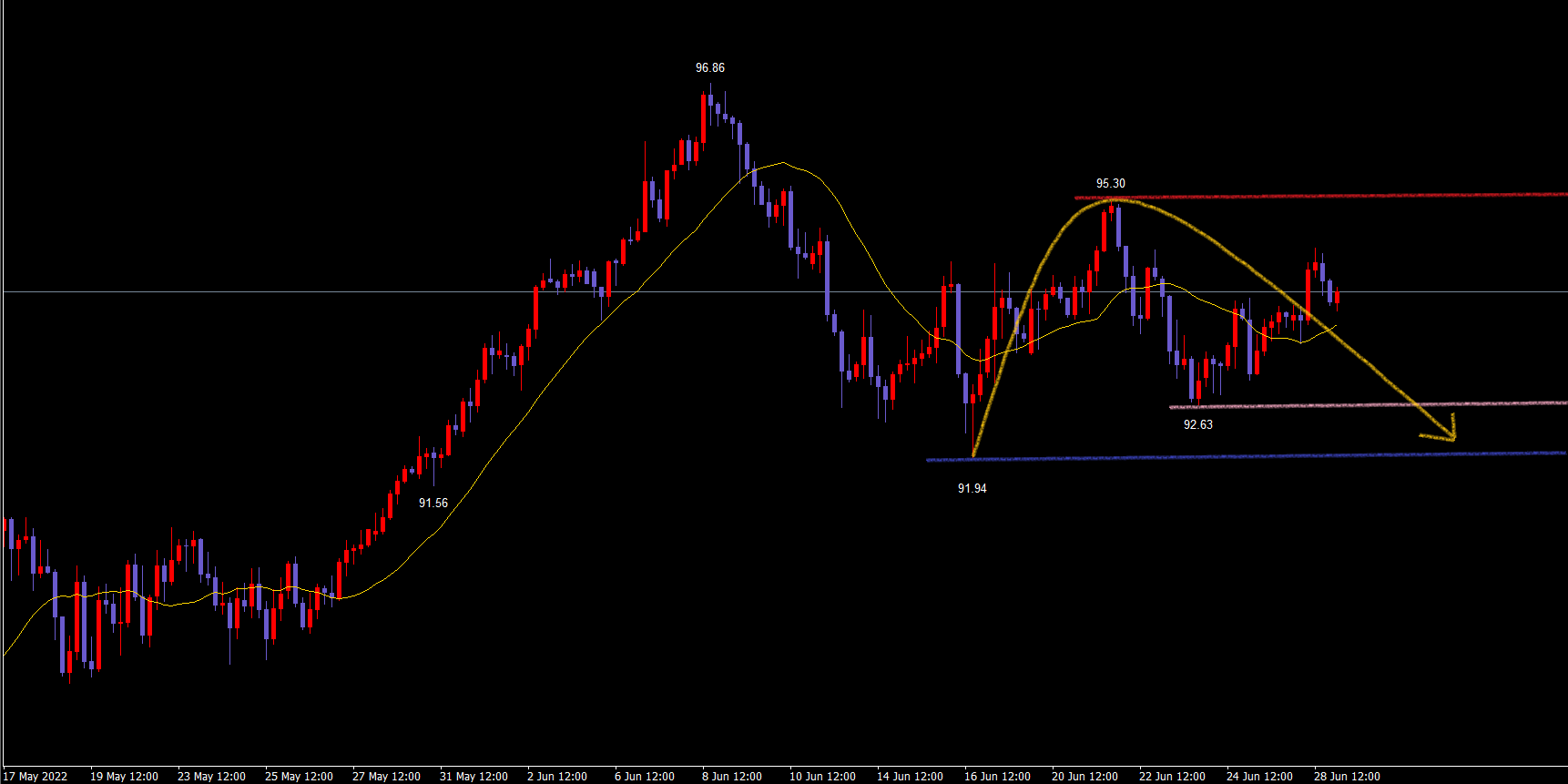Click the 22 Jun 12:00 time label

coord(1172,777)
